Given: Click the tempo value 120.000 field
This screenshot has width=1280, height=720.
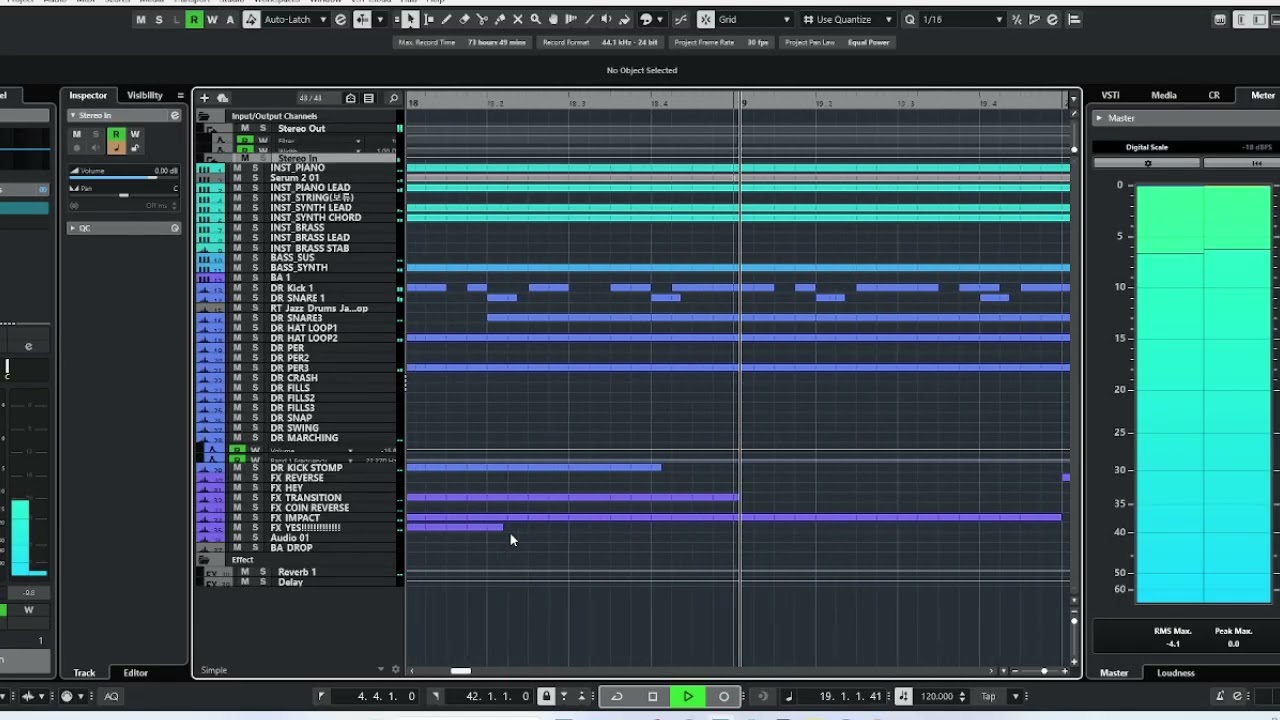Looking at the screenshot, I should tap(936, 696).
